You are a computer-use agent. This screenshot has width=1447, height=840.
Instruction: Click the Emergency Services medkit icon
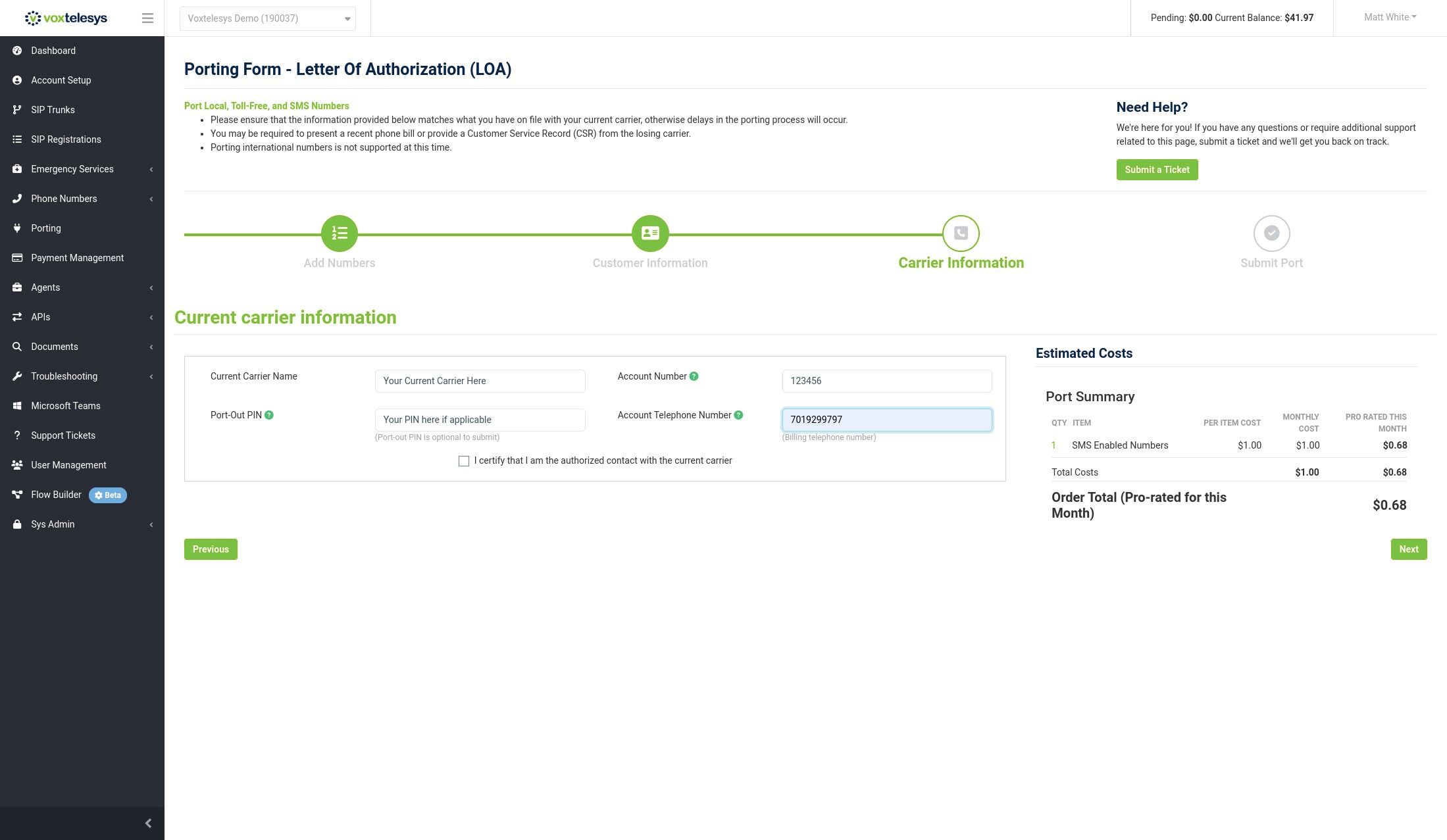17,169
